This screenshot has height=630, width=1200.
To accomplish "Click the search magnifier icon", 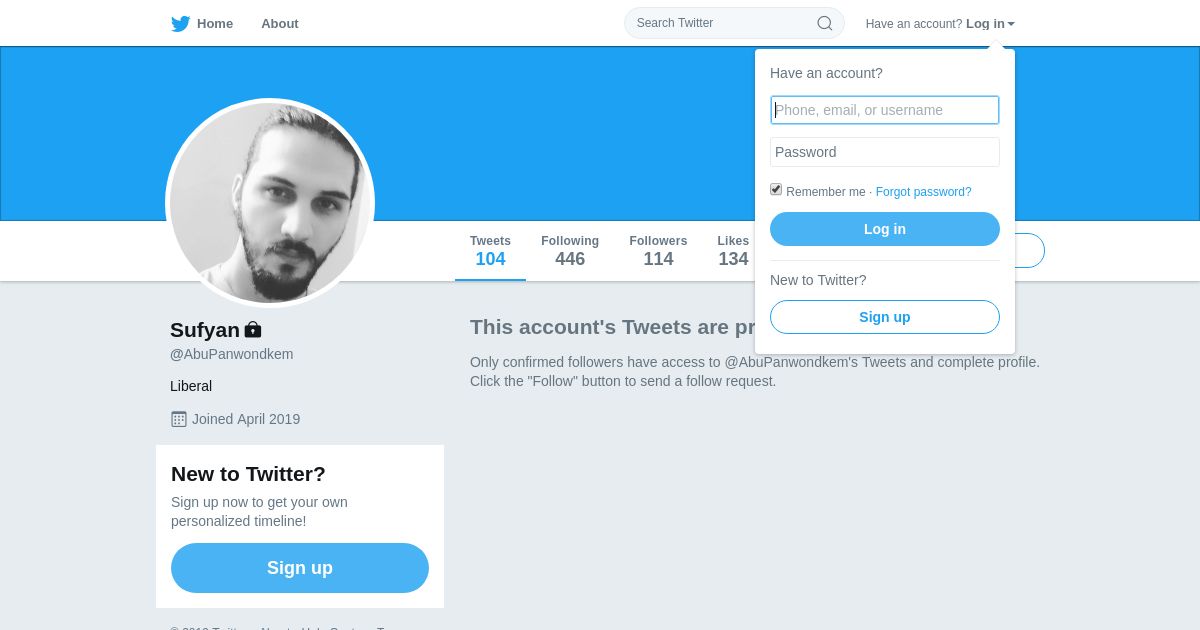I will pos(825,23).
